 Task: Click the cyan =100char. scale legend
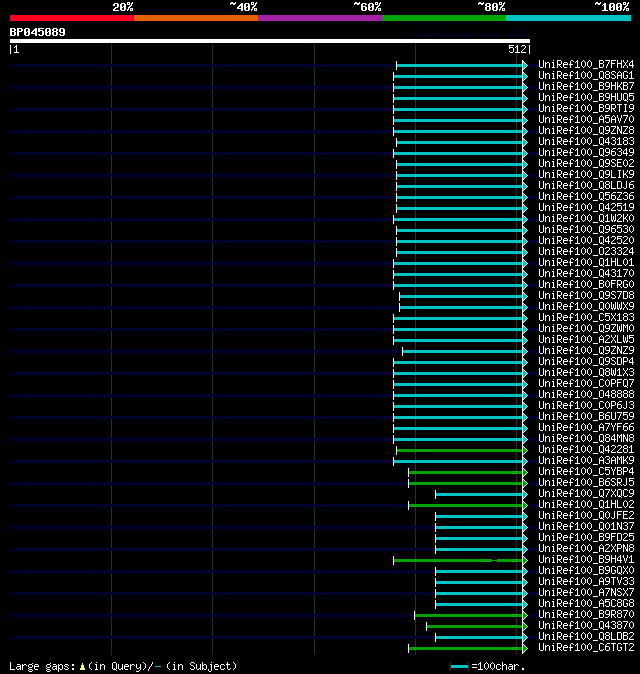click(459, 667)
